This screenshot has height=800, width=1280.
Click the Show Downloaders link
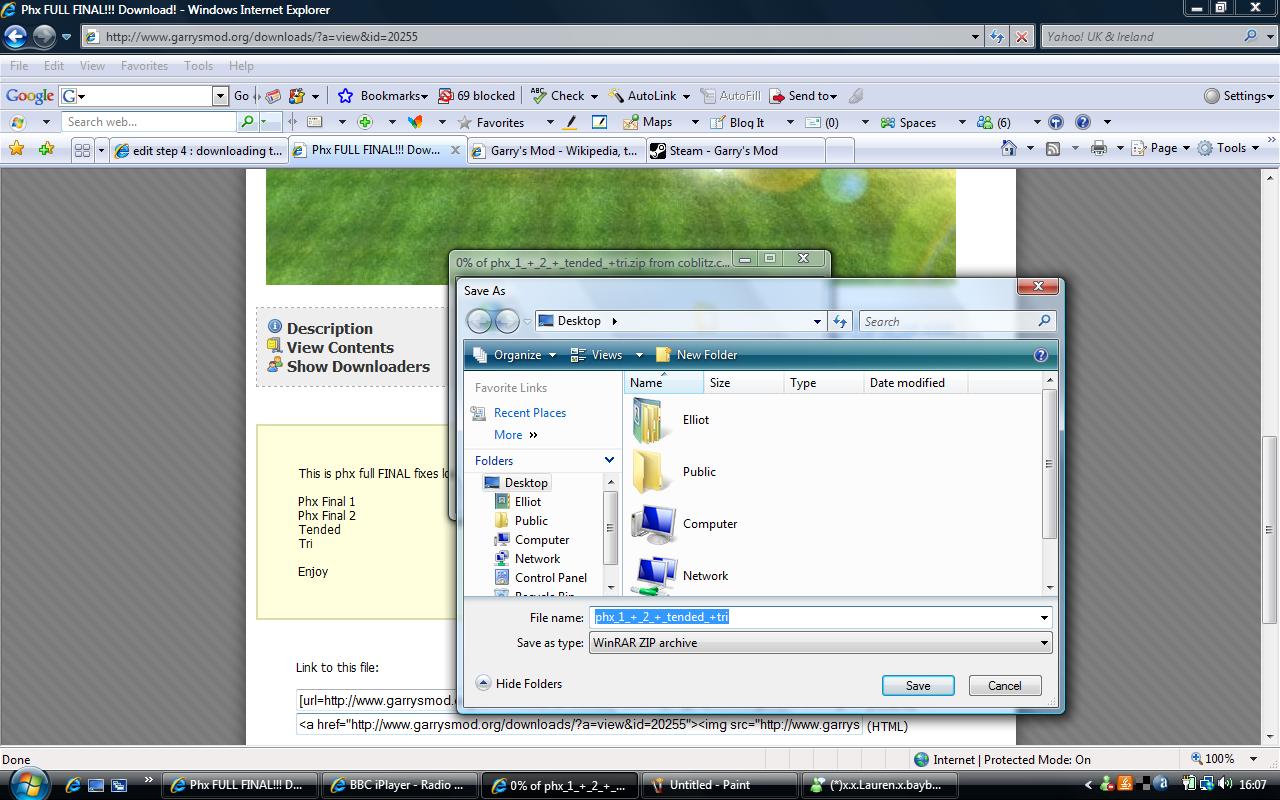coord(358,367)
